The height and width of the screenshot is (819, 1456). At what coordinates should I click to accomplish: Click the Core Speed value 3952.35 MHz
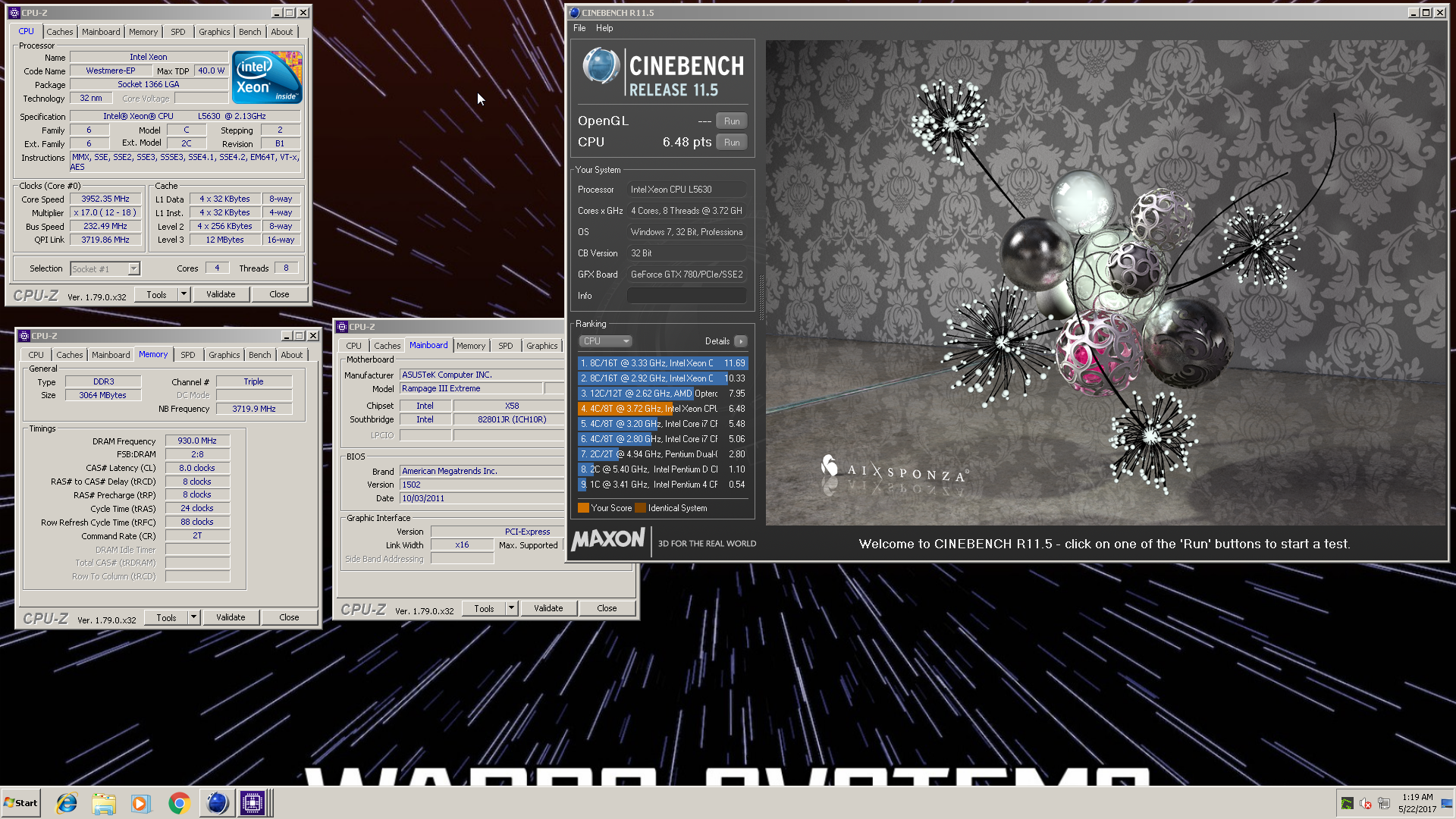pos(105,199)
